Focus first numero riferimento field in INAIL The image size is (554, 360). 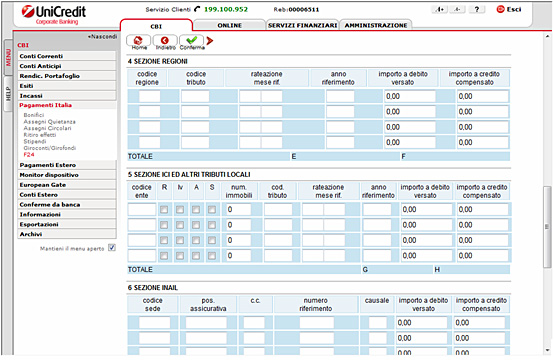[317, 323]
